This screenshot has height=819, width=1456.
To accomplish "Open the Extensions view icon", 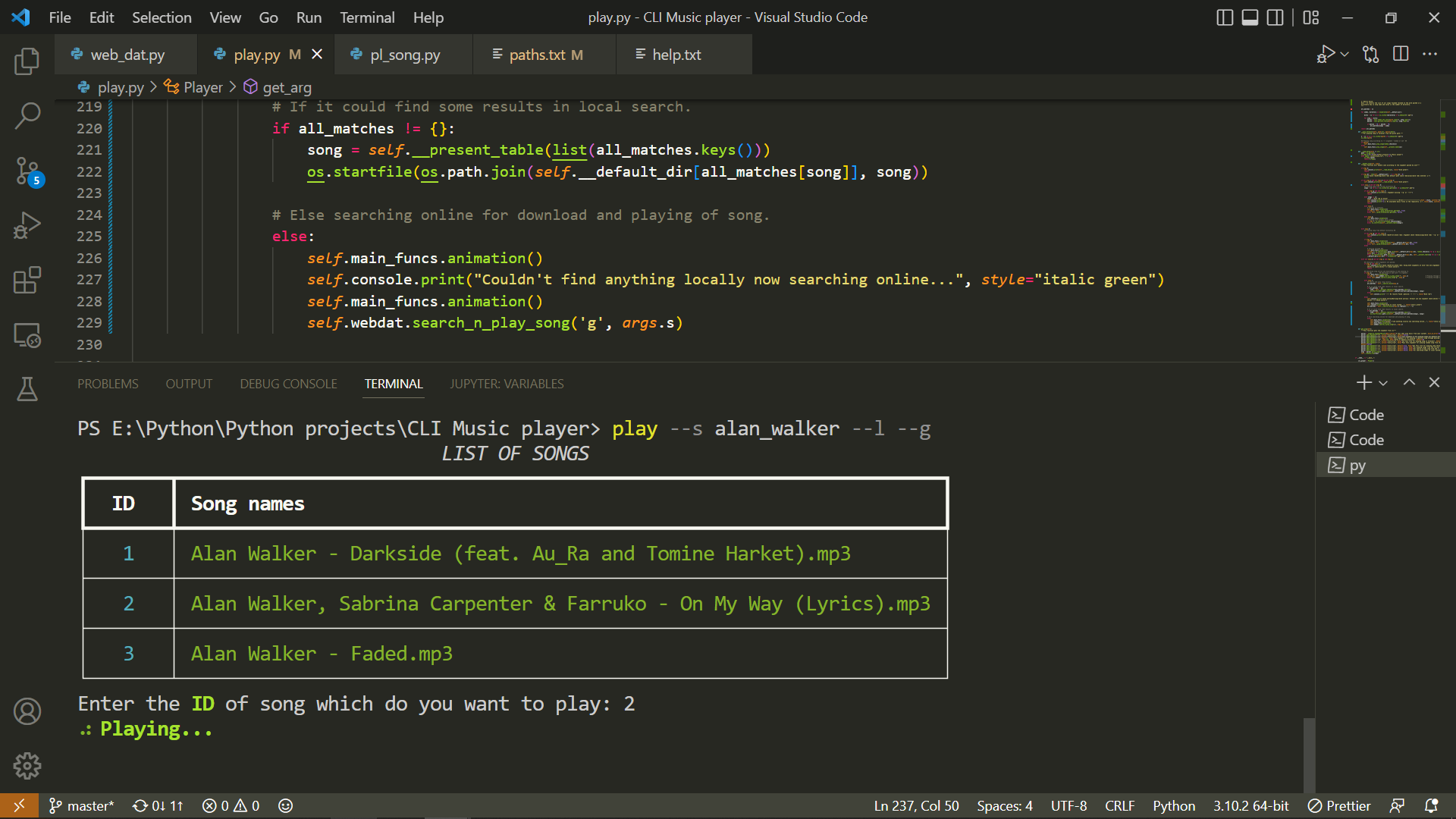I will (x=27, y=281).
